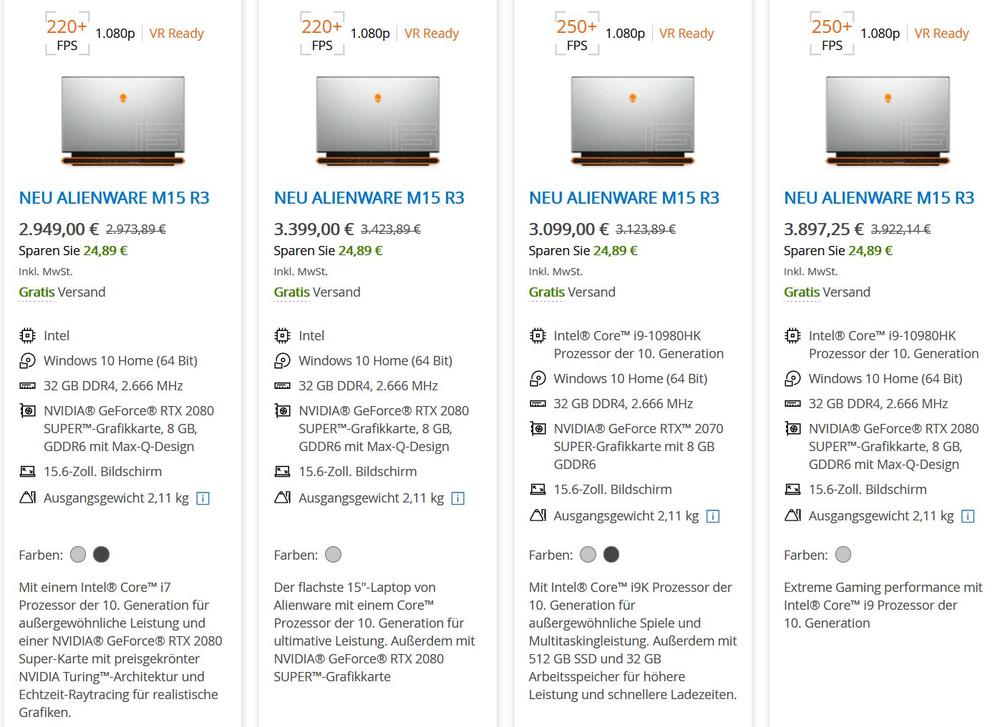Select the light silver swatch in the first card
Screen dimensions: 1000x727
click(79, 555)
